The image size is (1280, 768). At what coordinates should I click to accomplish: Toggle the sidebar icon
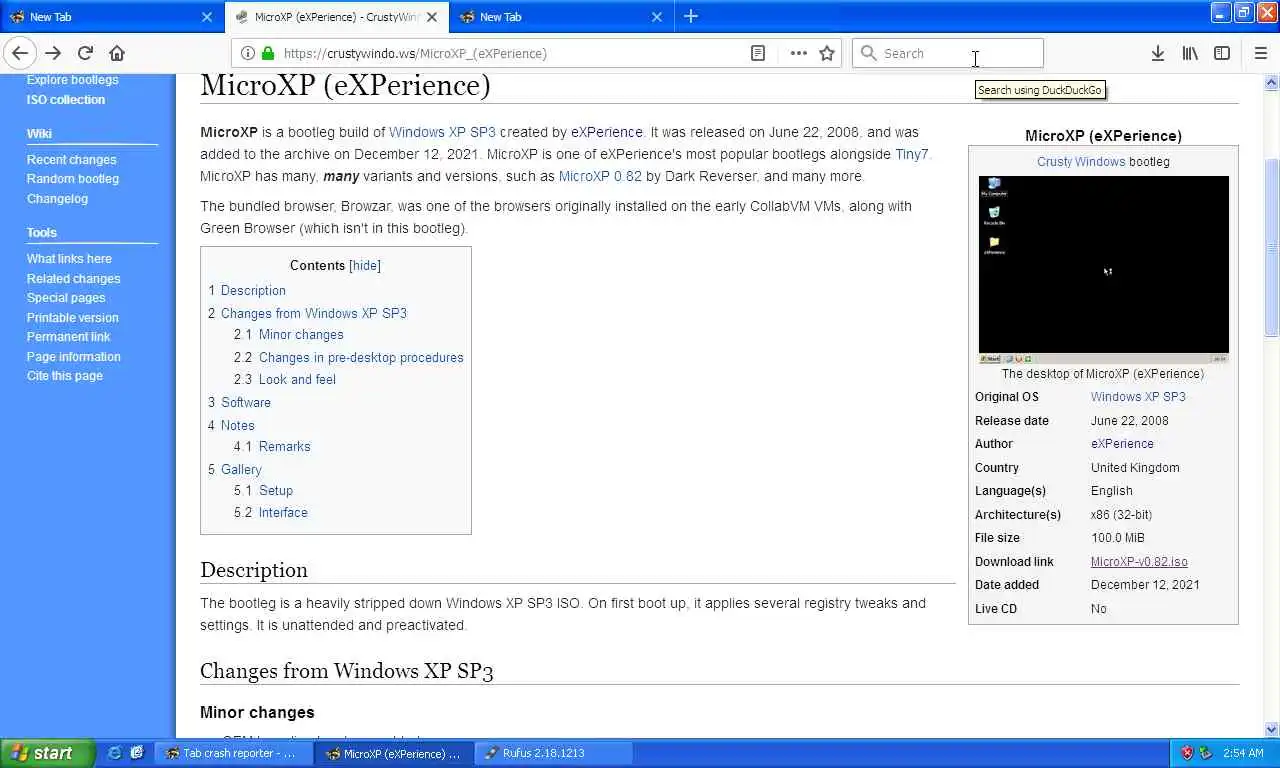1222,53
